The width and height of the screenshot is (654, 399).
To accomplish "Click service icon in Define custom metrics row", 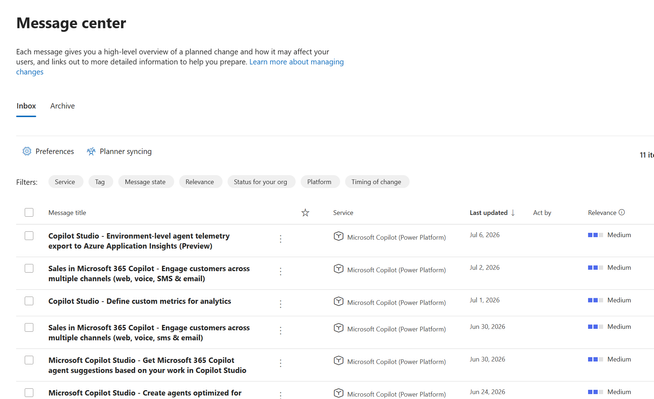I will click(339, 301).
